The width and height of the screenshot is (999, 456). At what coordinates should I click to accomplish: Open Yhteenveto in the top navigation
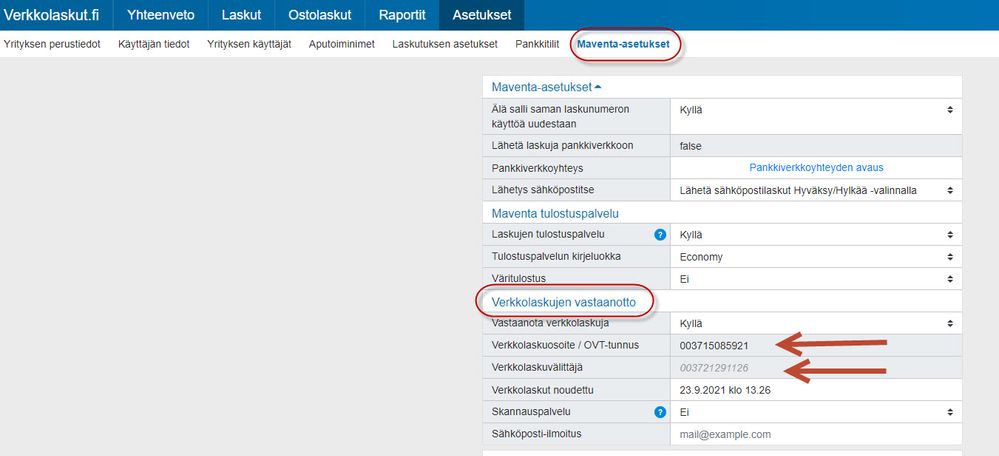tap(161, 15)
